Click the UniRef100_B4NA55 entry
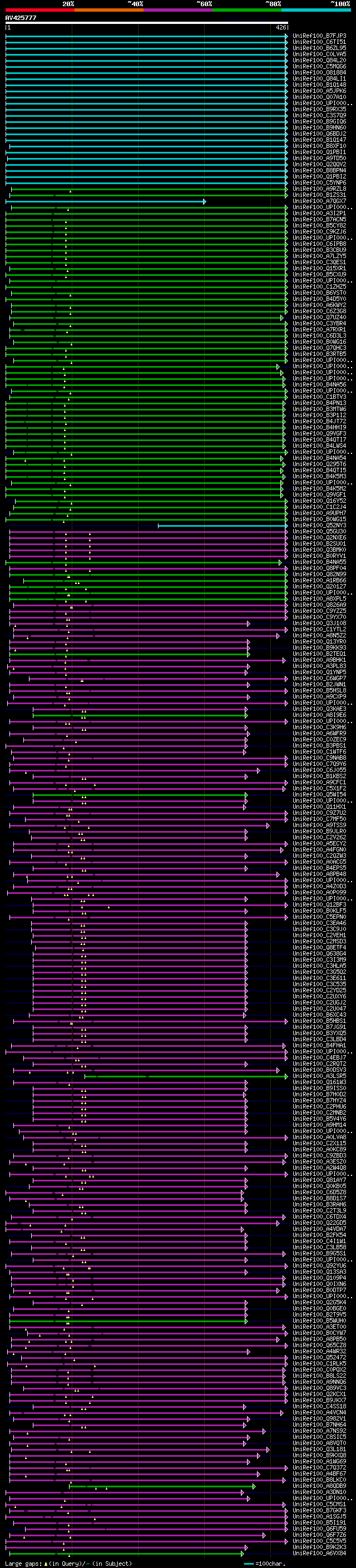This screenshot has width=356, height=1568. (x=319, y=562)
